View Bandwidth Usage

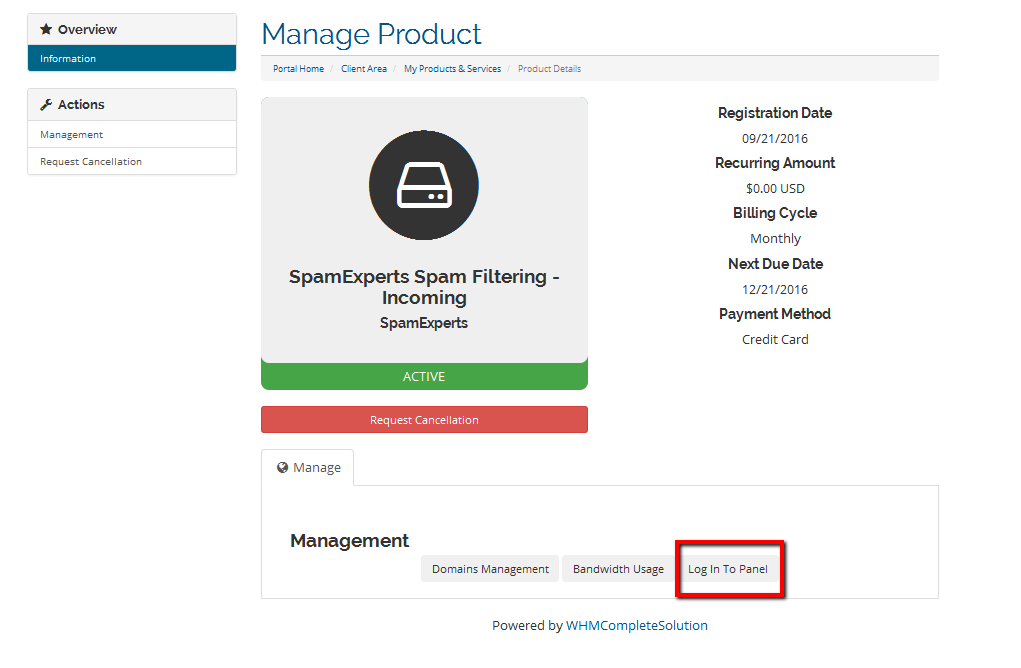[x=619, y=569]
